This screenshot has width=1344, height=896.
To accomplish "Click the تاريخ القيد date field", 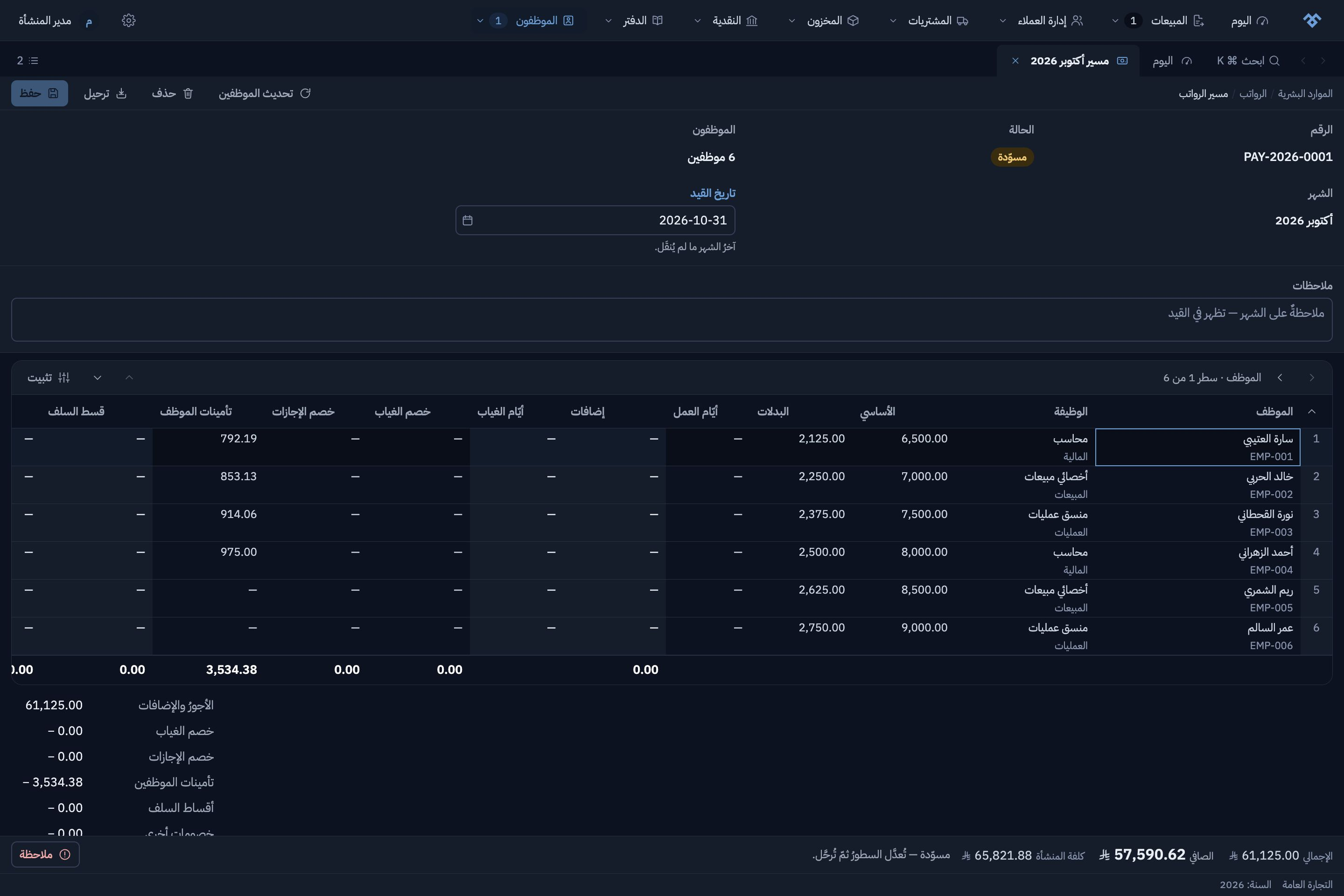I will (x=595, y=220).
